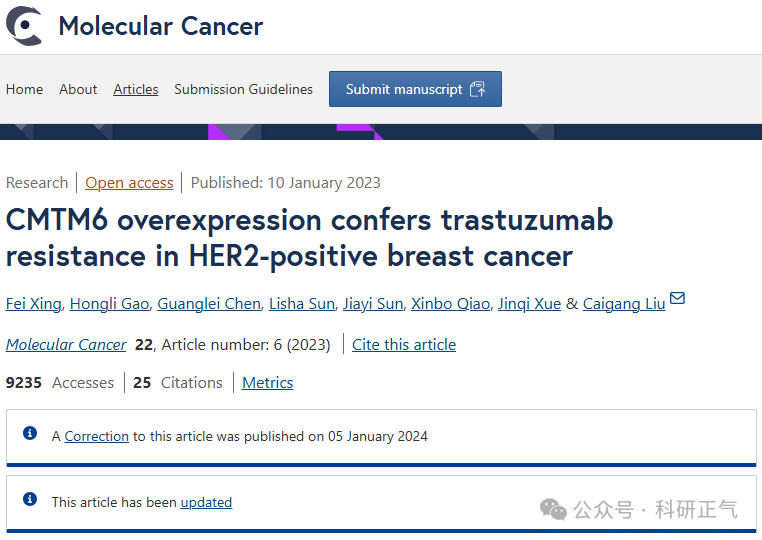Screen dimensions: 762x540
Task: Click the info icon in the Correction notice
Action: pyautogui.click(x=30, y=433)
